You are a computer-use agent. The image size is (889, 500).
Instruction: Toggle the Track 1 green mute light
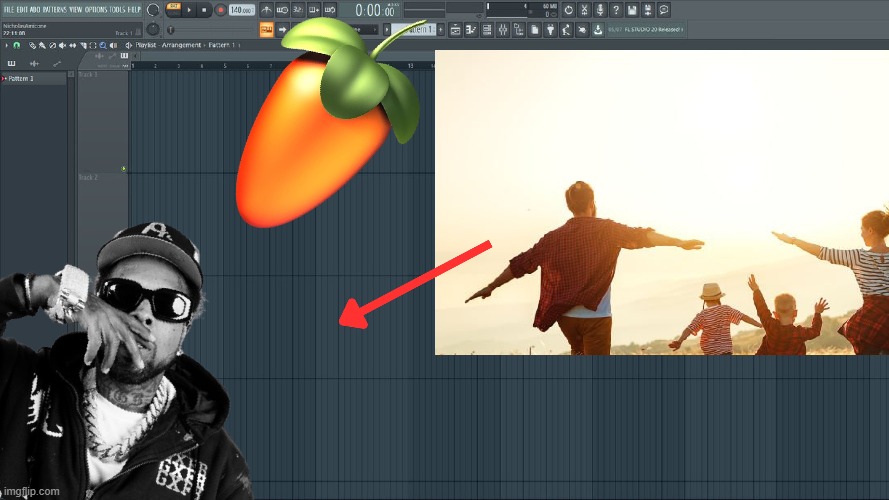click(124, 168)
